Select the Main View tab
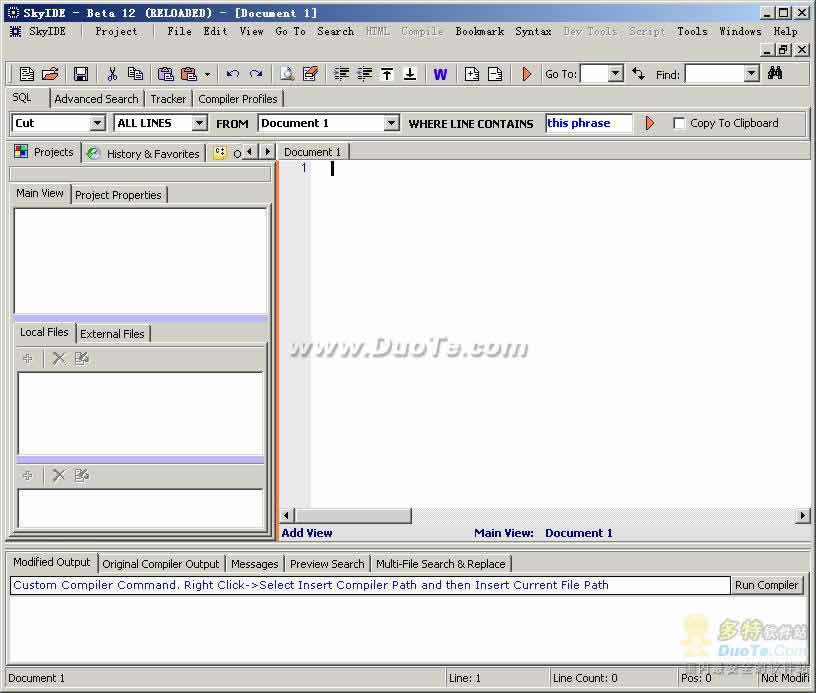The width and height of the screenshot is (816, 693). pos(40,194)
